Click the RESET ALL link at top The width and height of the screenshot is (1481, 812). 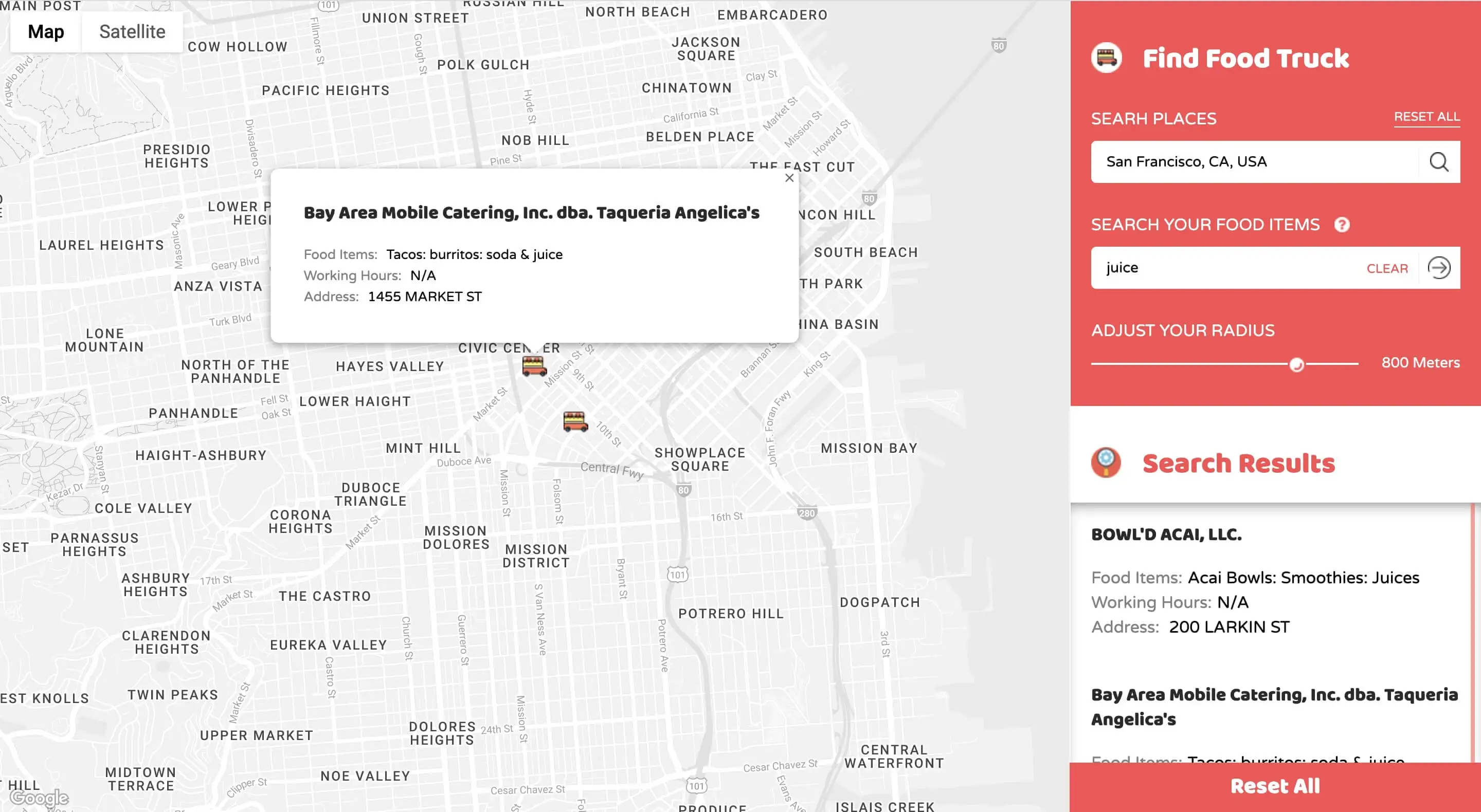[1426, 117]
